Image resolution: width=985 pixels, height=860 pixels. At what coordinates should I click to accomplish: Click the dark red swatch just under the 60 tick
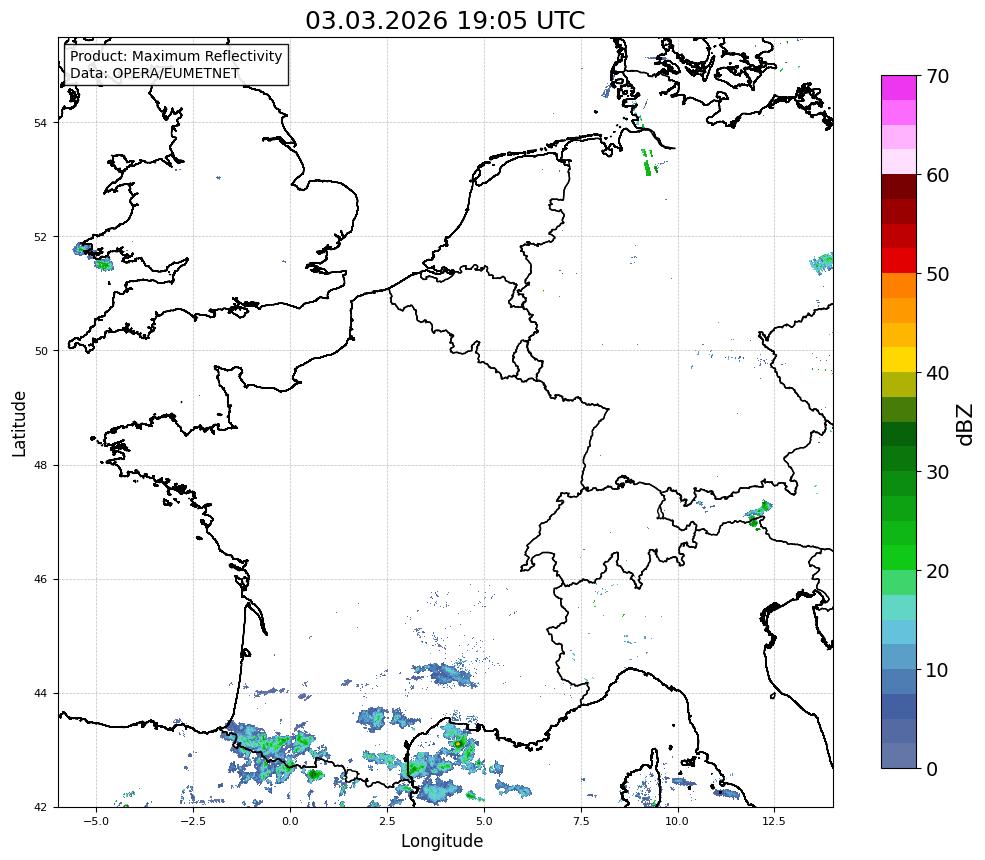click(899, 187)
